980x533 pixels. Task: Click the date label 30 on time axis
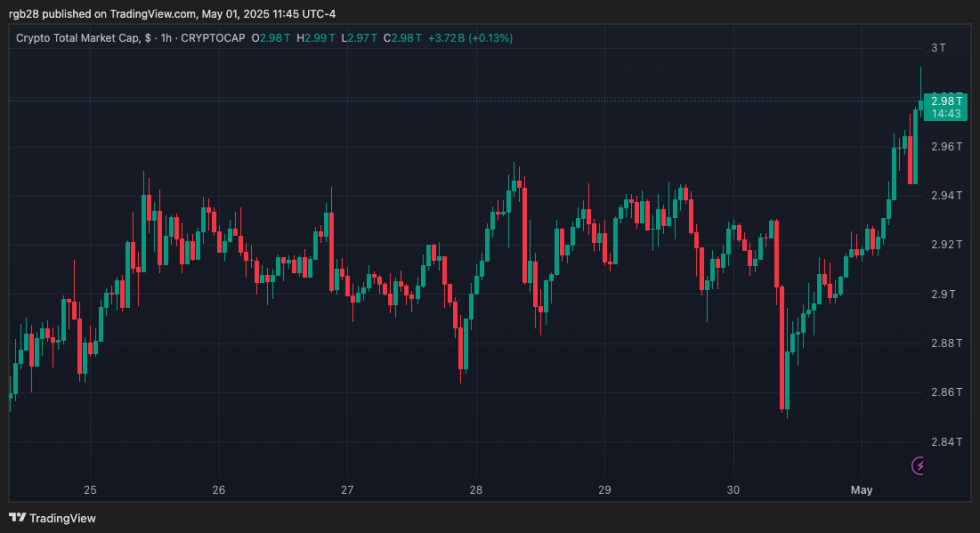733,490
